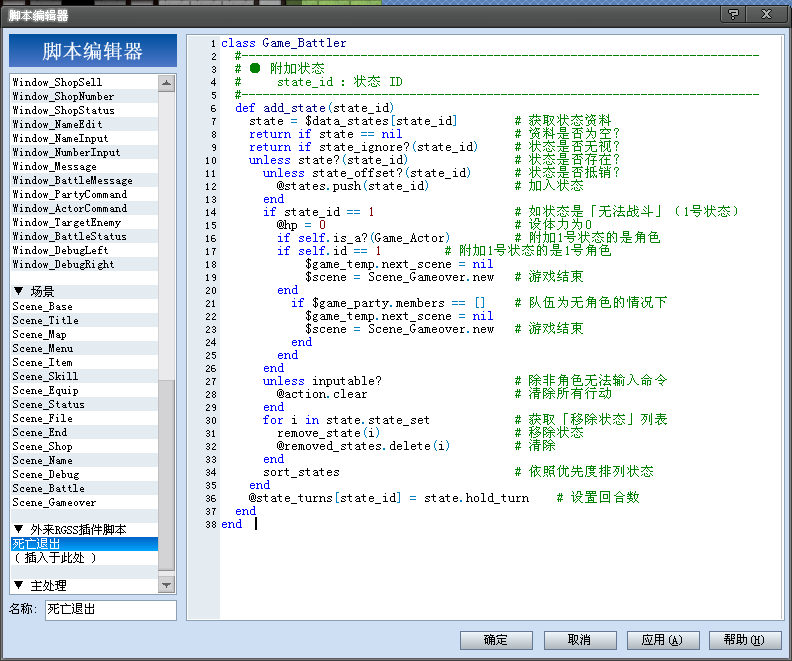
Task: Click the final 'end' on line 38
Action: [x=232, y=524]
